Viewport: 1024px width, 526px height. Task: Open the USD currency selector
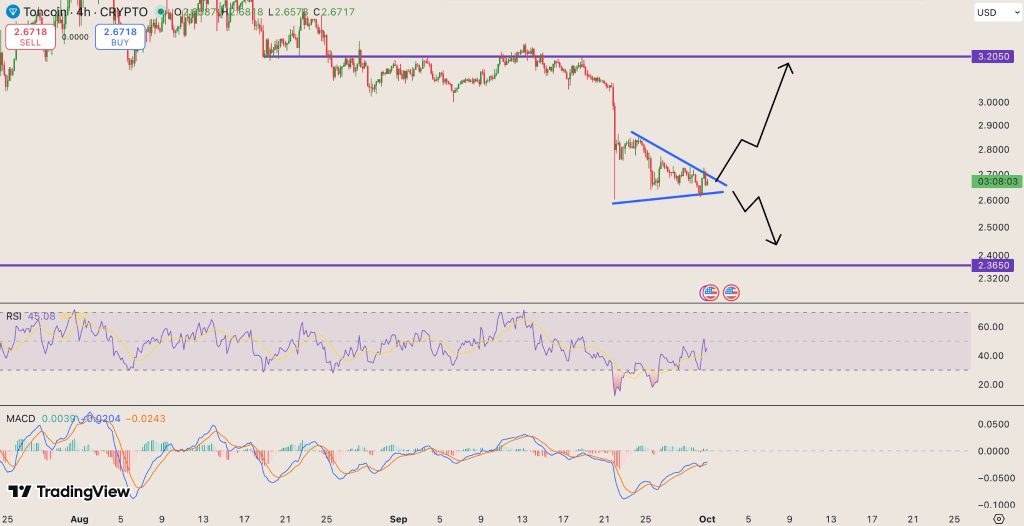995,13
